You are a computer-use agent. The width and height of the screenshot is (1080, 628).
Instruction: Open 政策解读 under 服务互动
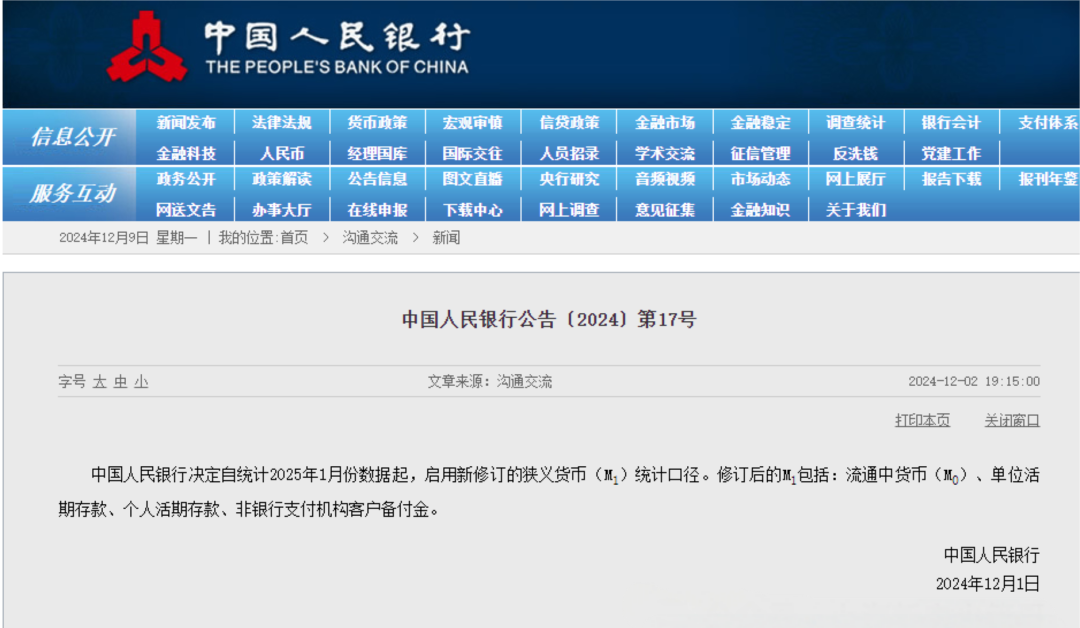click(x=282, y=179)
